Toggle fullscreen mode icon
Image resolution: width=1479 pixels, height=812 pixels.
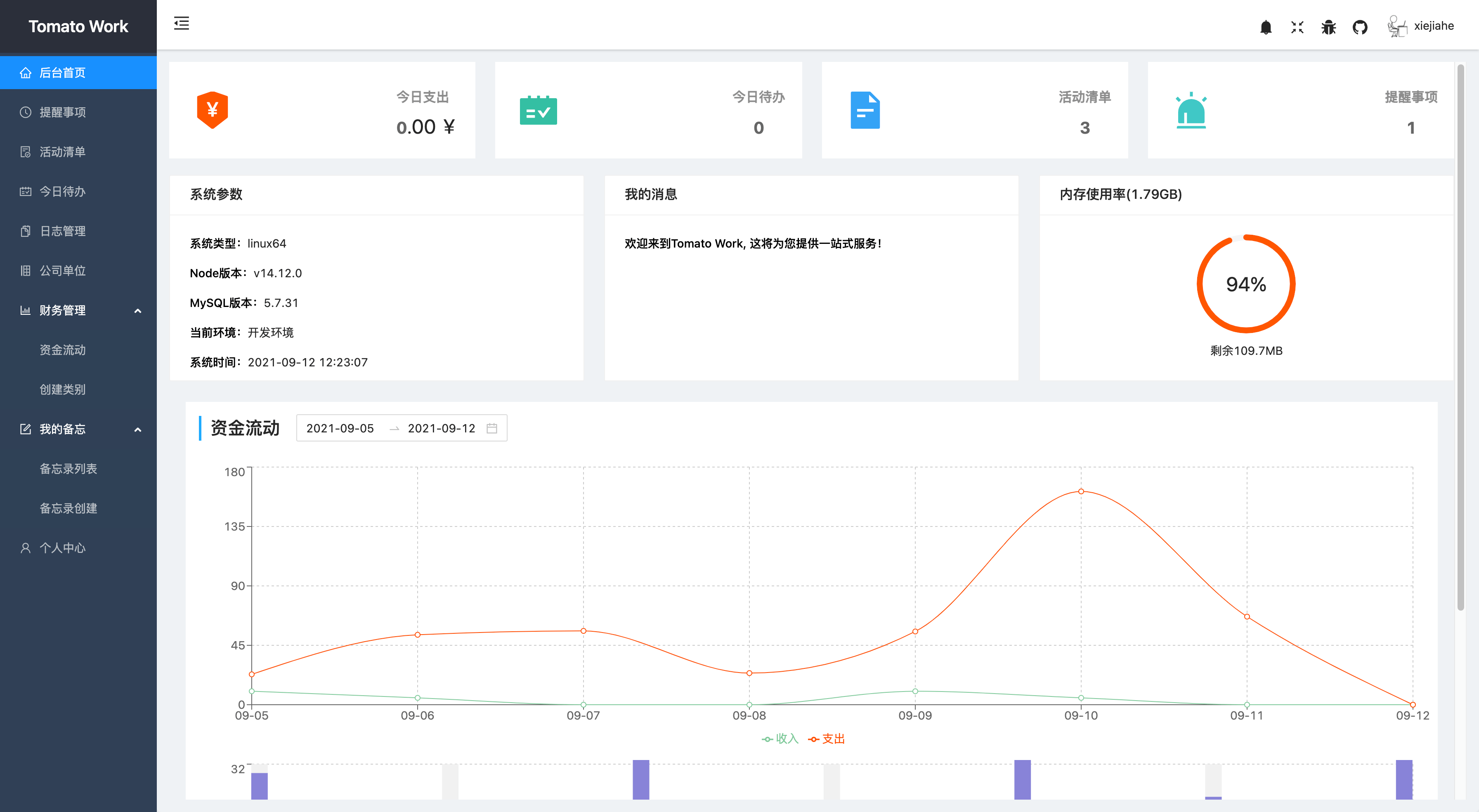(x=1297, y=27)
